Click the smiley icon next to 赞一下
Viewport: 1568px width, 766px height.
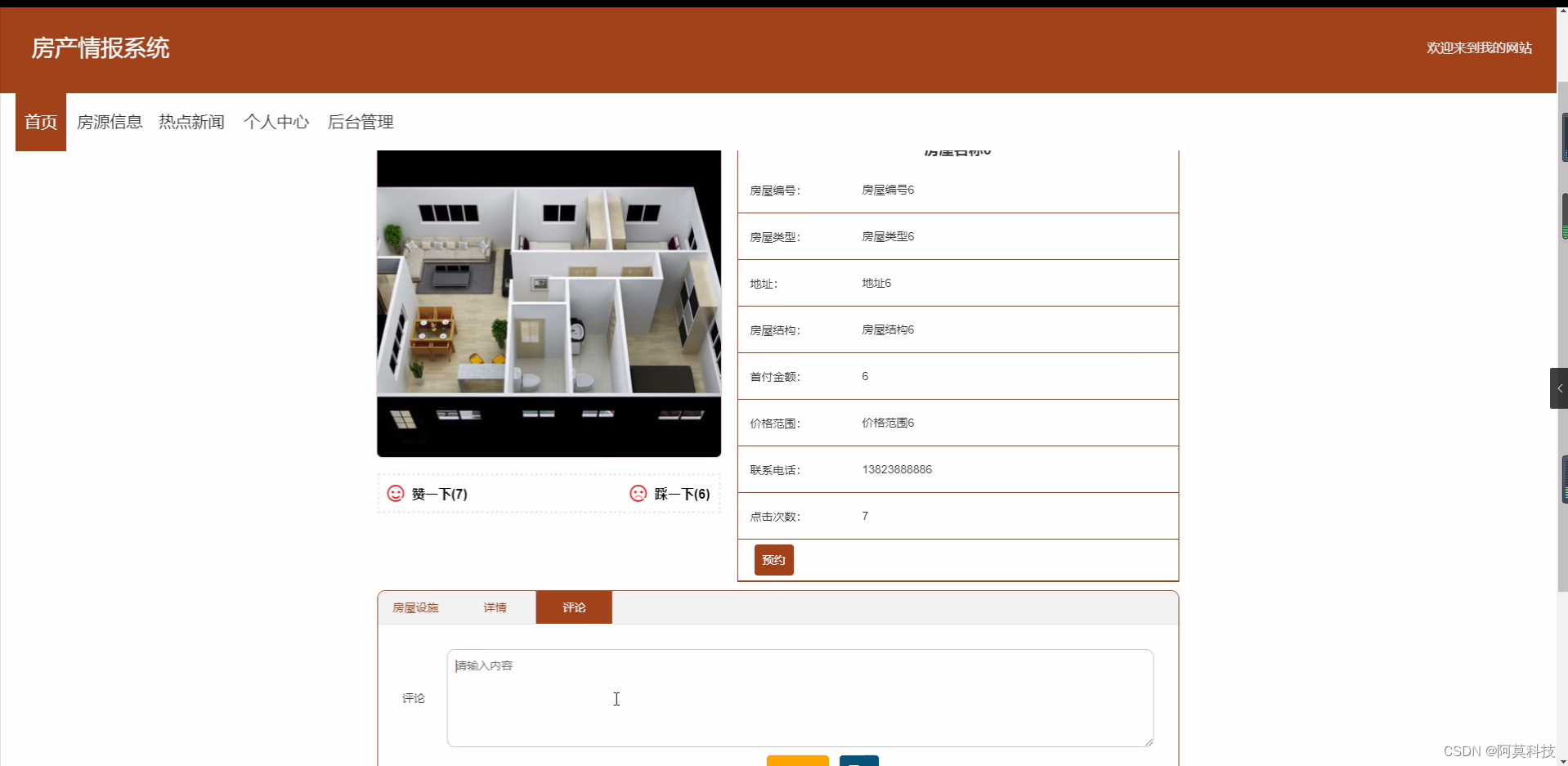pyautogui.click(x=395, y=494)
